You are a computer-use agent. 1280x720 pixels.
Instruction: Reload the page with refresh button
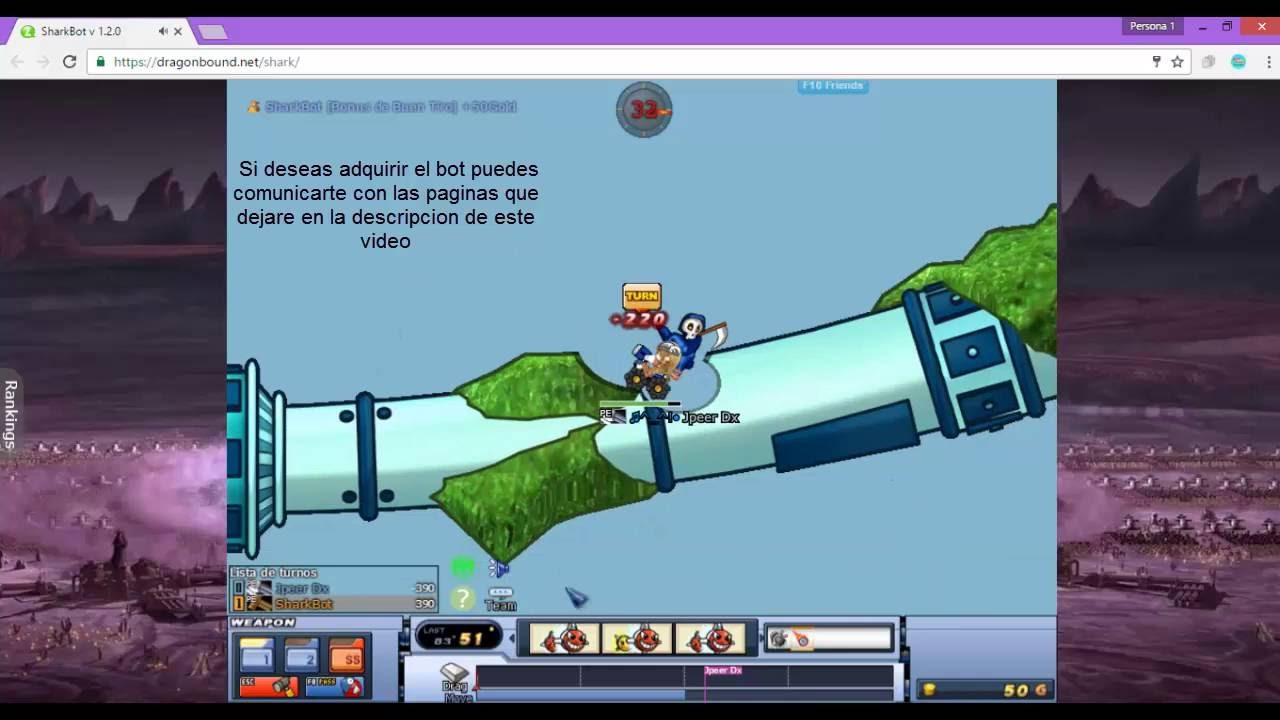pyautogui.click(x=69, y=62)
